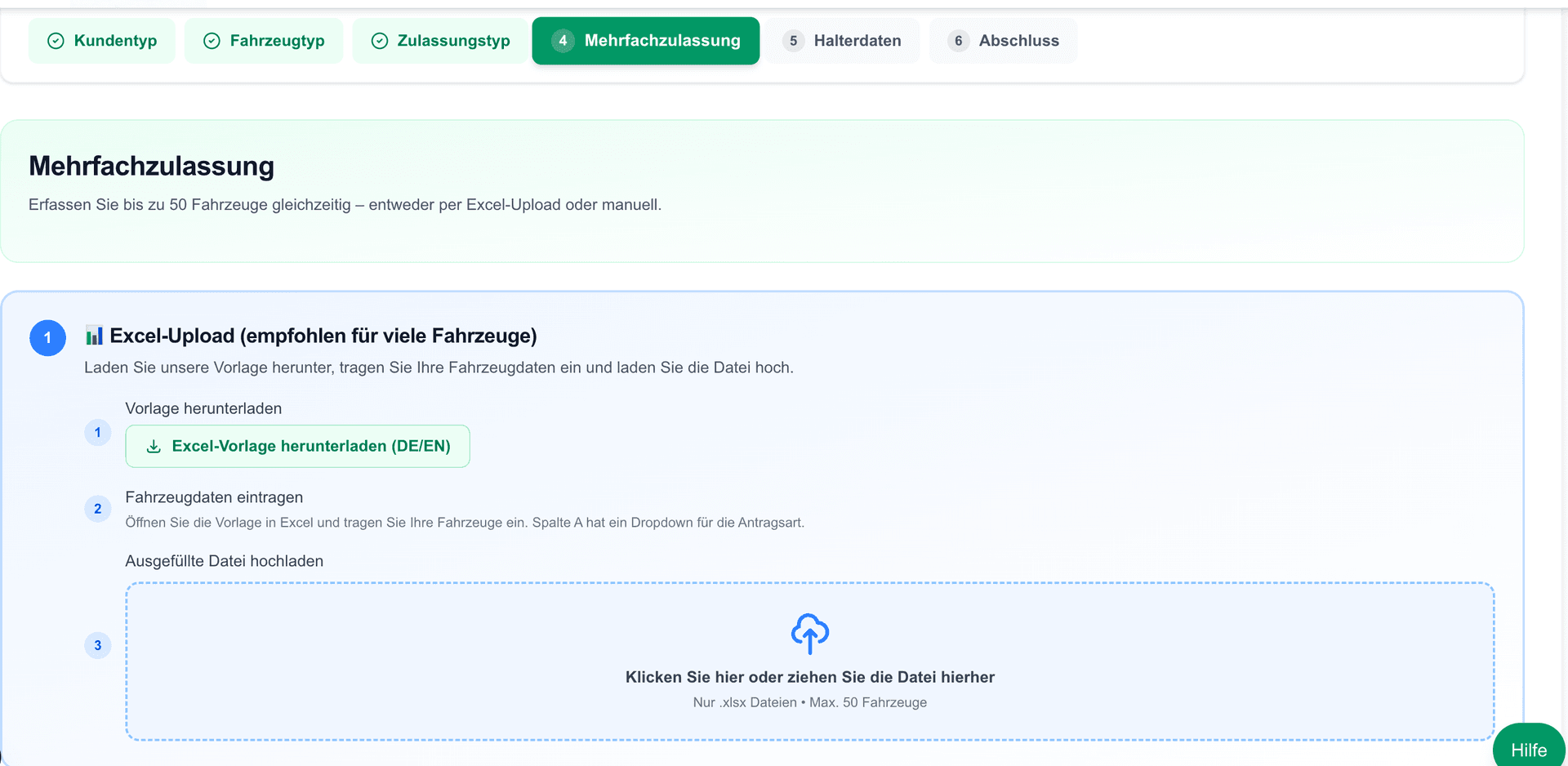The width and height of the screenshot is (1568, 766).
Task: Click the number 4 badge on Mehrfachzulassung
Action: pyautogui.click(x=562, y=40)
